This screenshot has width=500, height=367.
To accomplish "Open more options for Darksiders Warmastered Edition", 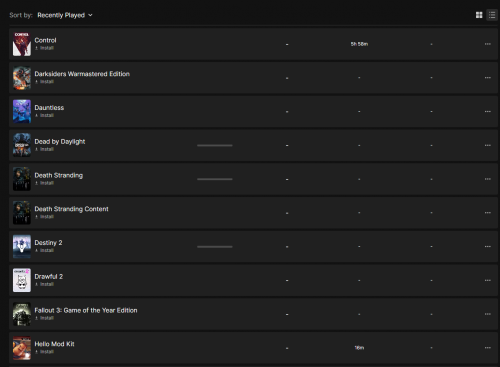I will (488, 78).
